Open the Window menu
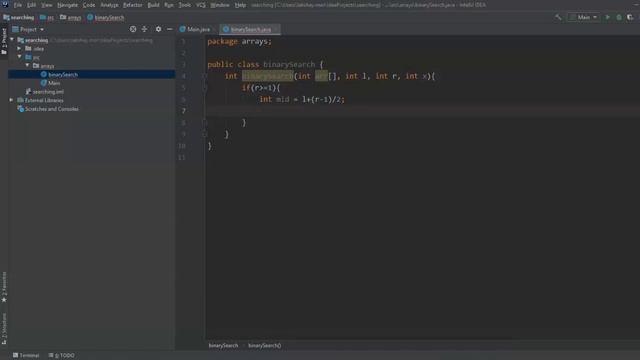This screenshot has height=360, width=640. pos(220,5)
